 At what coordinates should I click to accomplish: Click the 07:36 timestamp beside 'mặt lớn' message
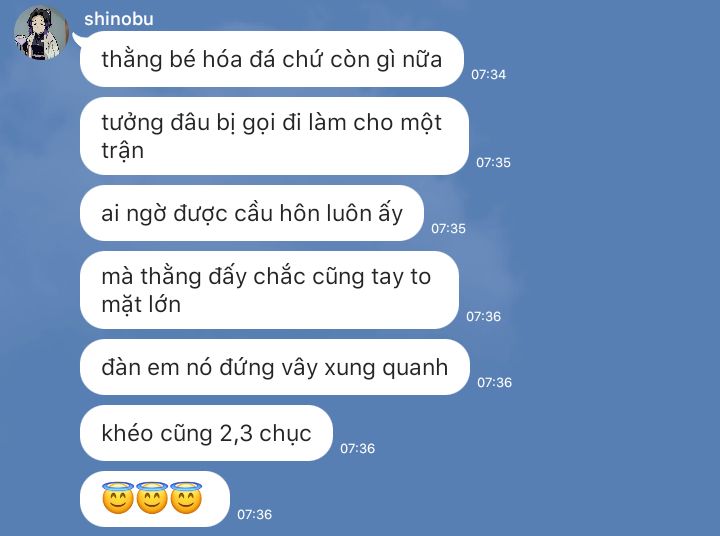(x=484, y=316)
